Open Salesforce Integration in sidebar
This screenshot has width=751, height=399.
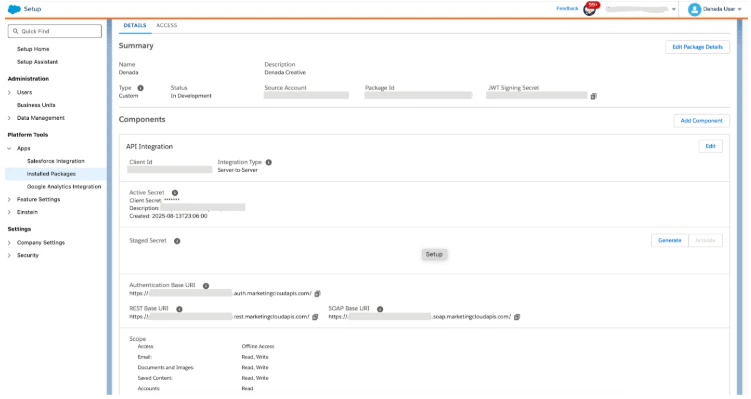(56, 161)
